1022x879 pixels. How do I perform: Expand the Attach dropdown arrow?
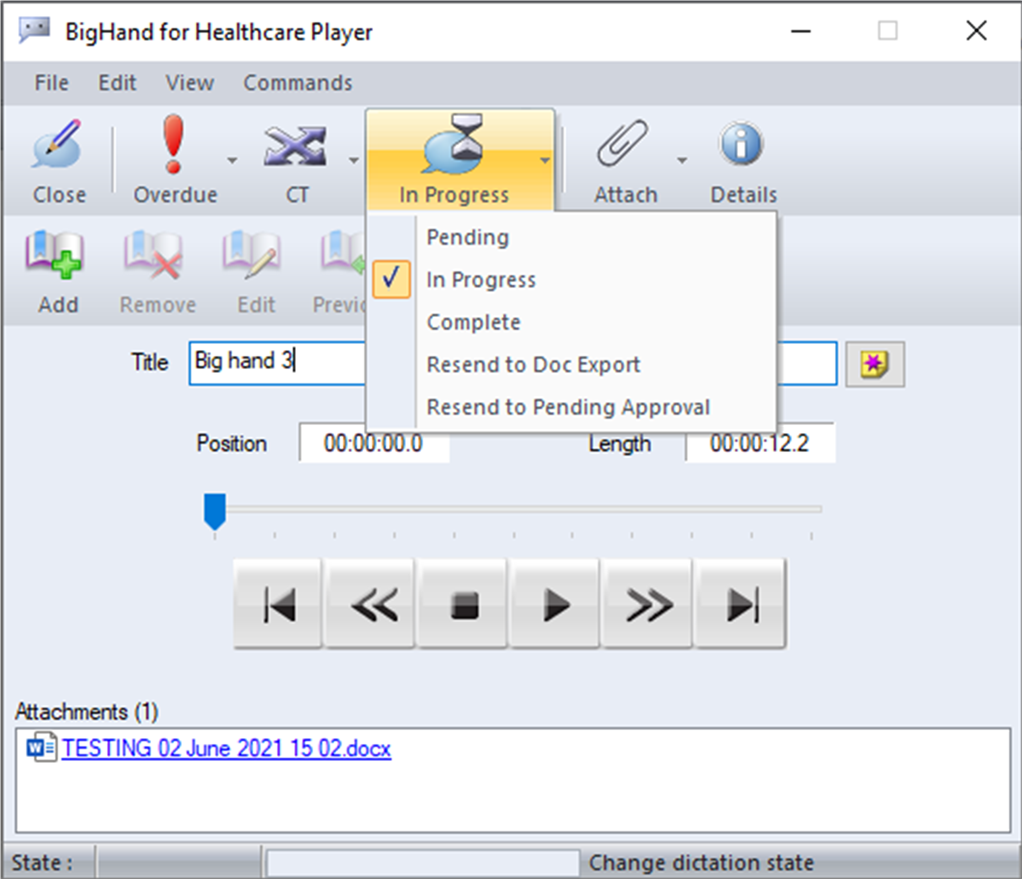click(x=682, y=160)
